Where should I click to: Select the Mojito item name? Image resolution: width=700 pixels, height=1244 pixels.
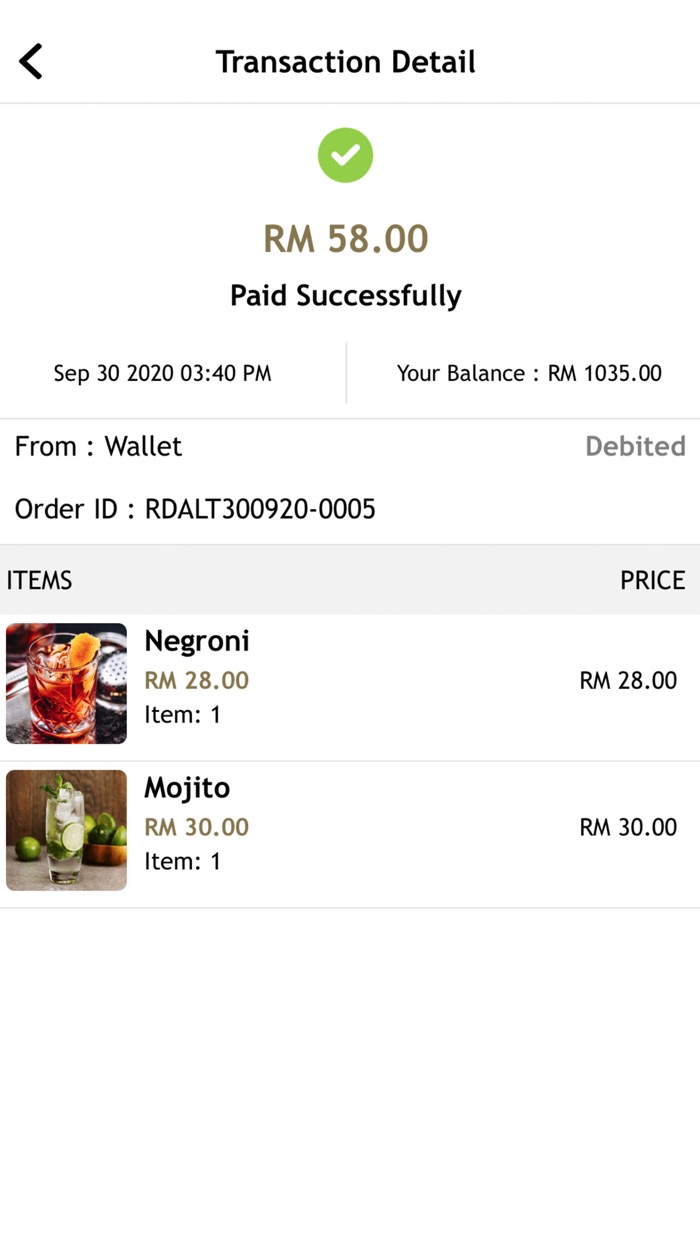[187, 788]
